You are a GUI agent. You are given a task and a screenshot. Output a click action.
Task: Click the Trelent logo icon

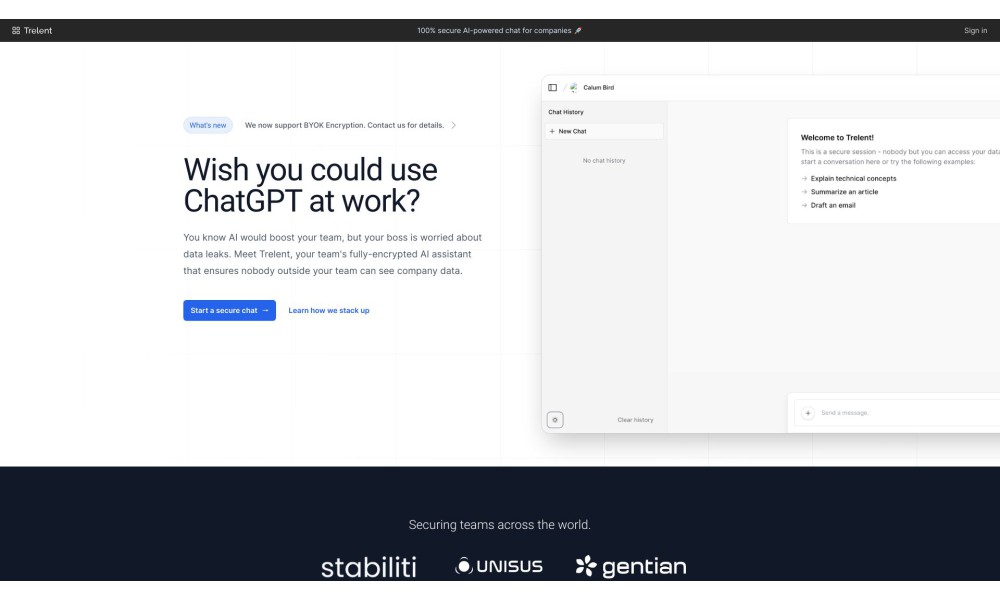pyautogui.click(x=16, y=31)
